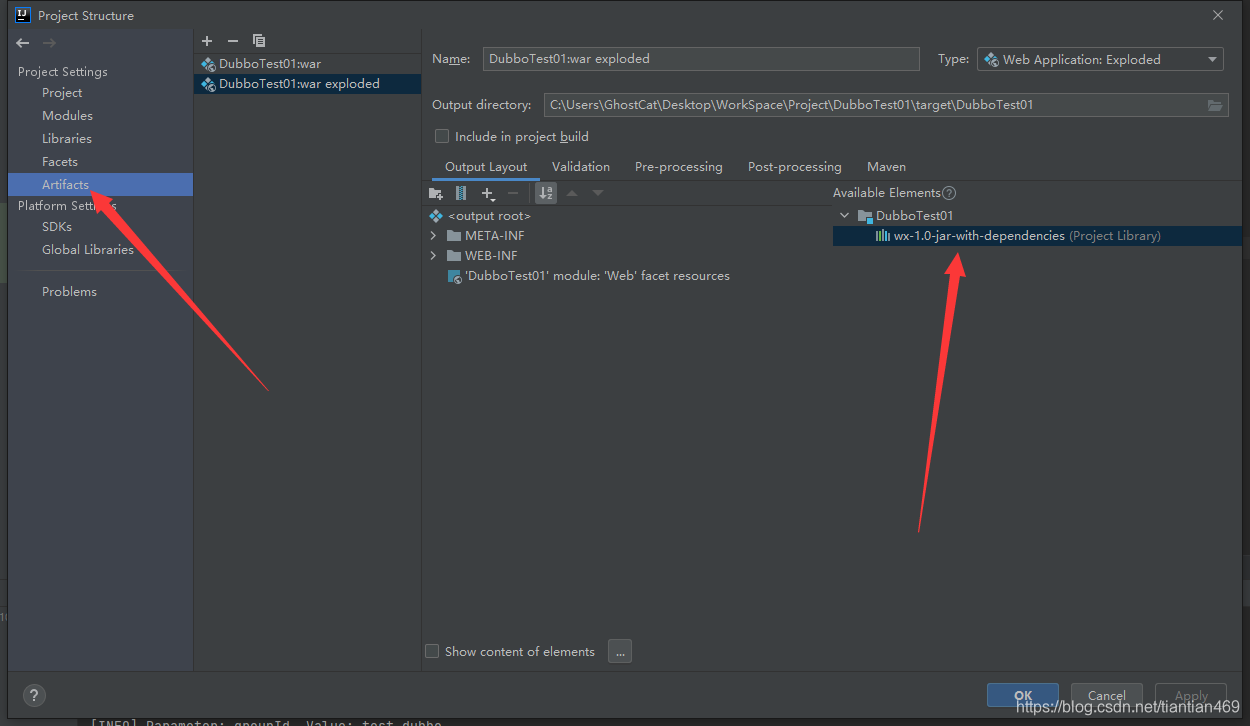The image size is (1250, 726).
Task: Open Modules settings page
Action: [67, 116]
